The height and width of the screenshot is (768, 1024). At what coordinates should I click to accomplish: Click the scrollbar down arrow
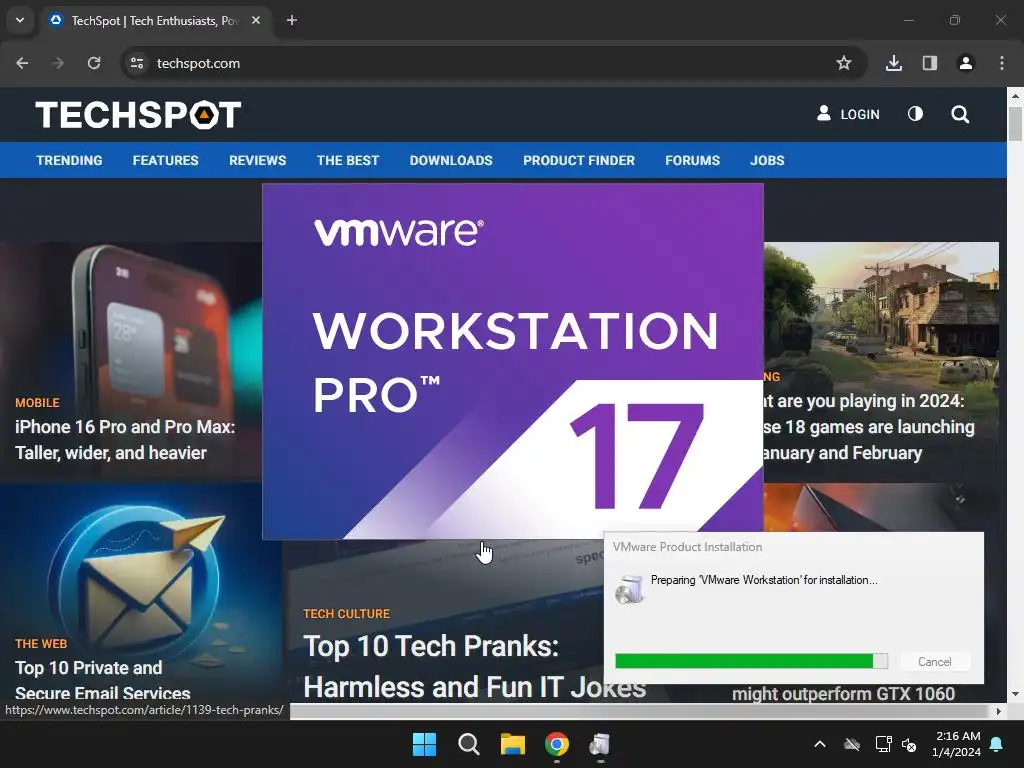click(1015, 694)
